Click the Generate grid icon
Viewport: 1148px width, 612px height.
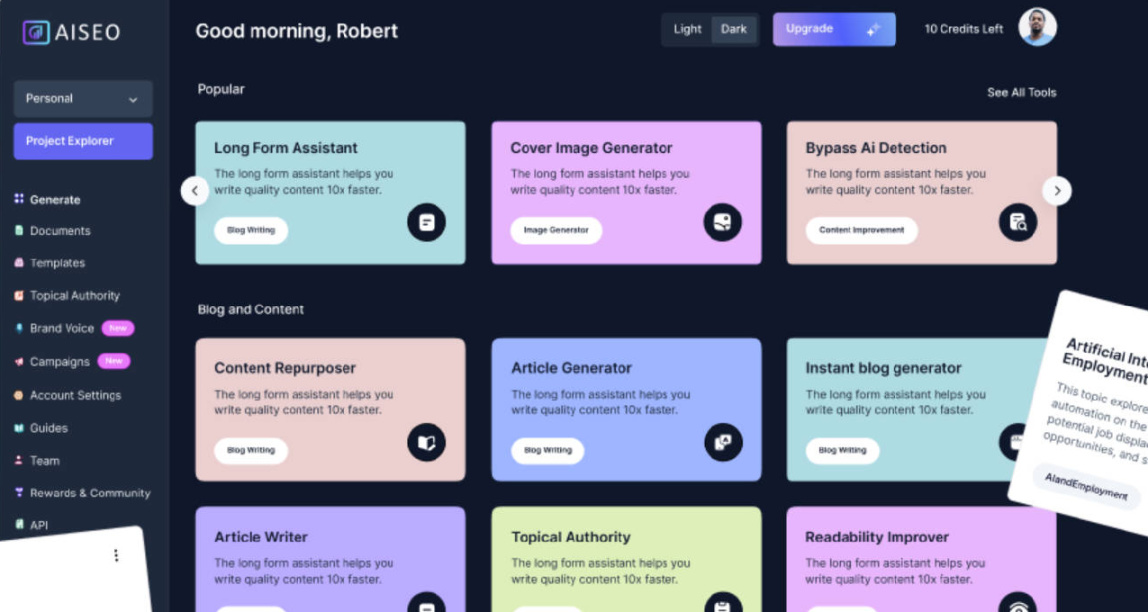coord(19,199)
